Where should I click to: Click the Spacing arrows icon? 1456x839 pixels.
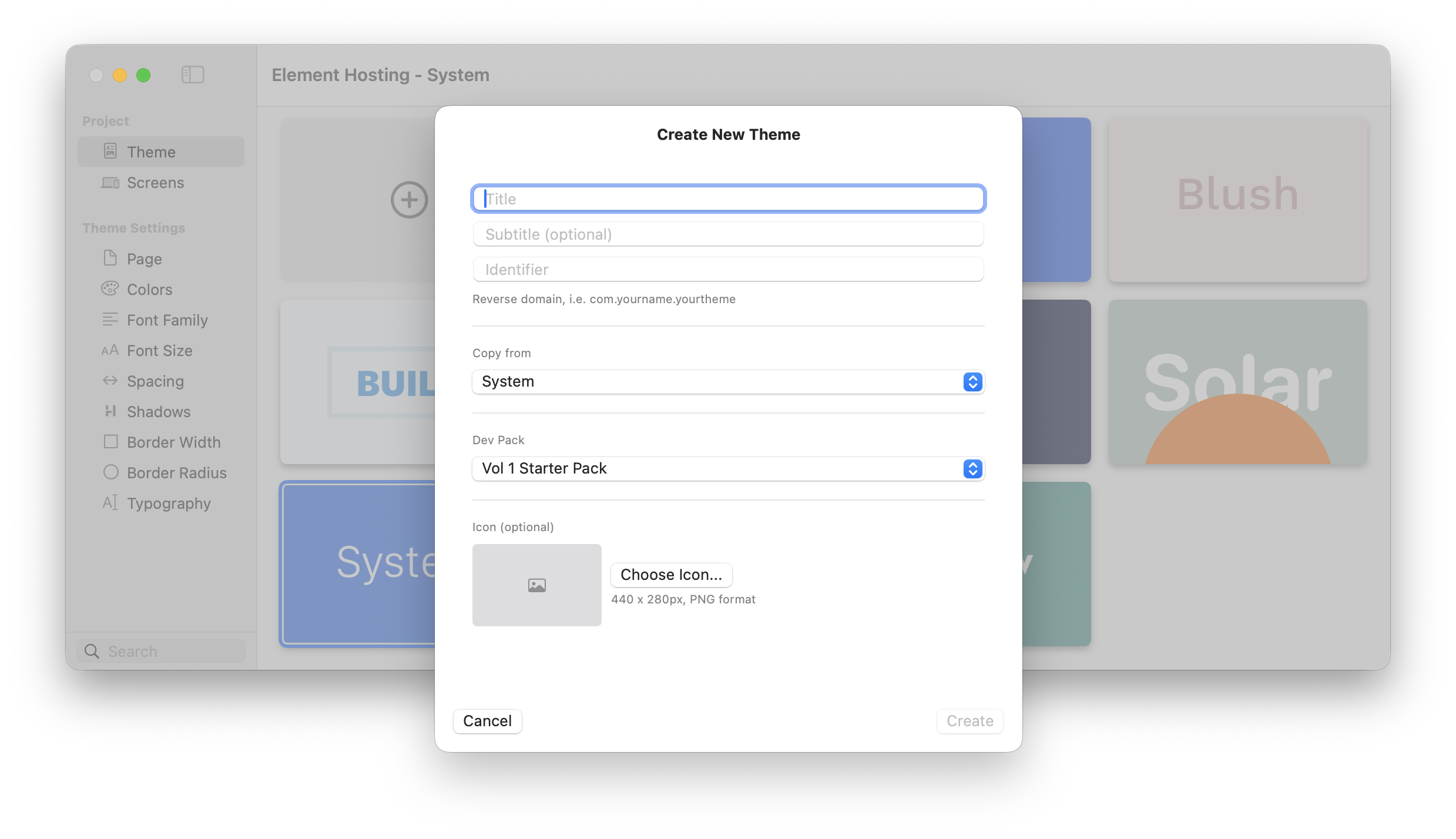point(110,381)
